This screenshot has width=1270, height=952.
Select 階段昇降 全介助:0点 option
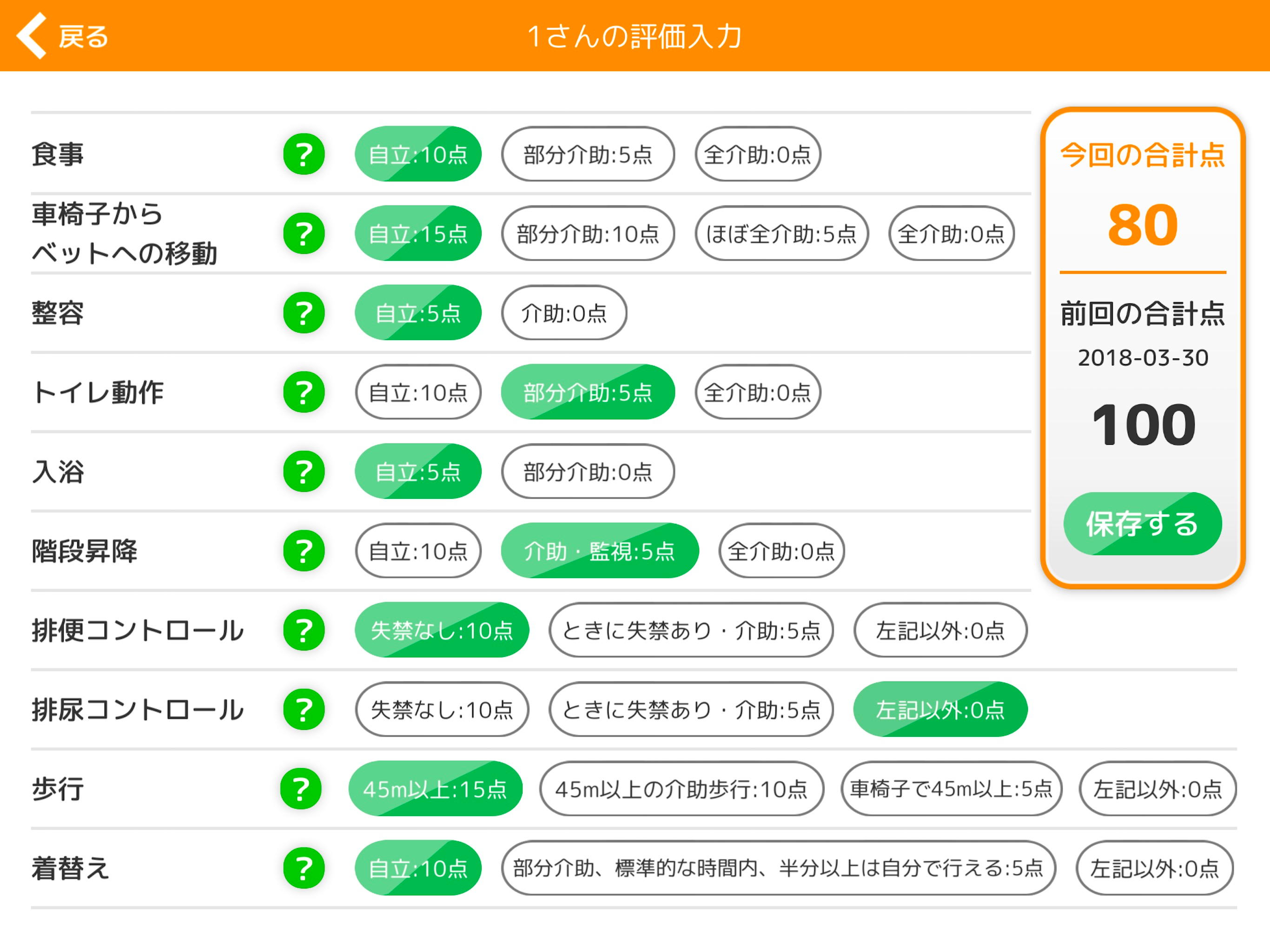click(781, 550)
